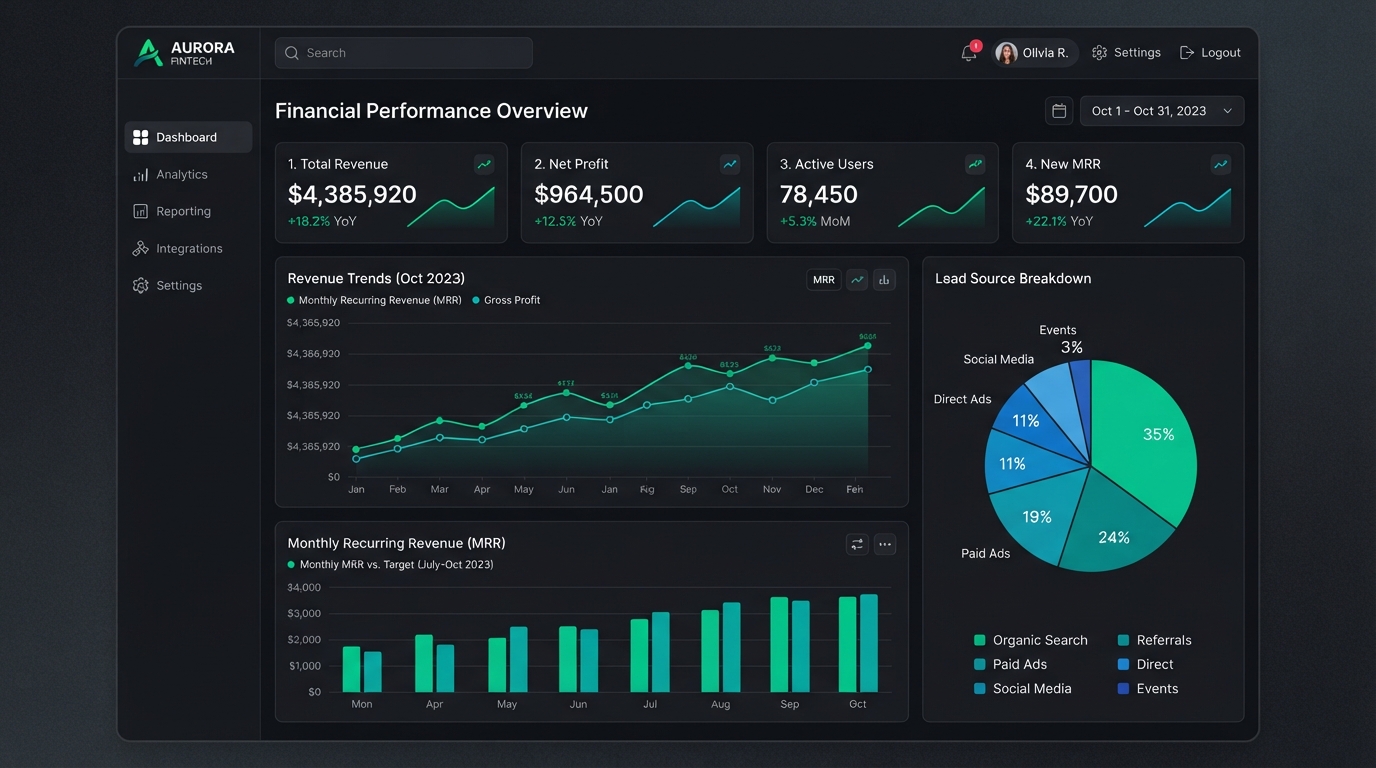Click the trend icon on Active Users card
1376x768 pixels.
[x=975, y=164]
